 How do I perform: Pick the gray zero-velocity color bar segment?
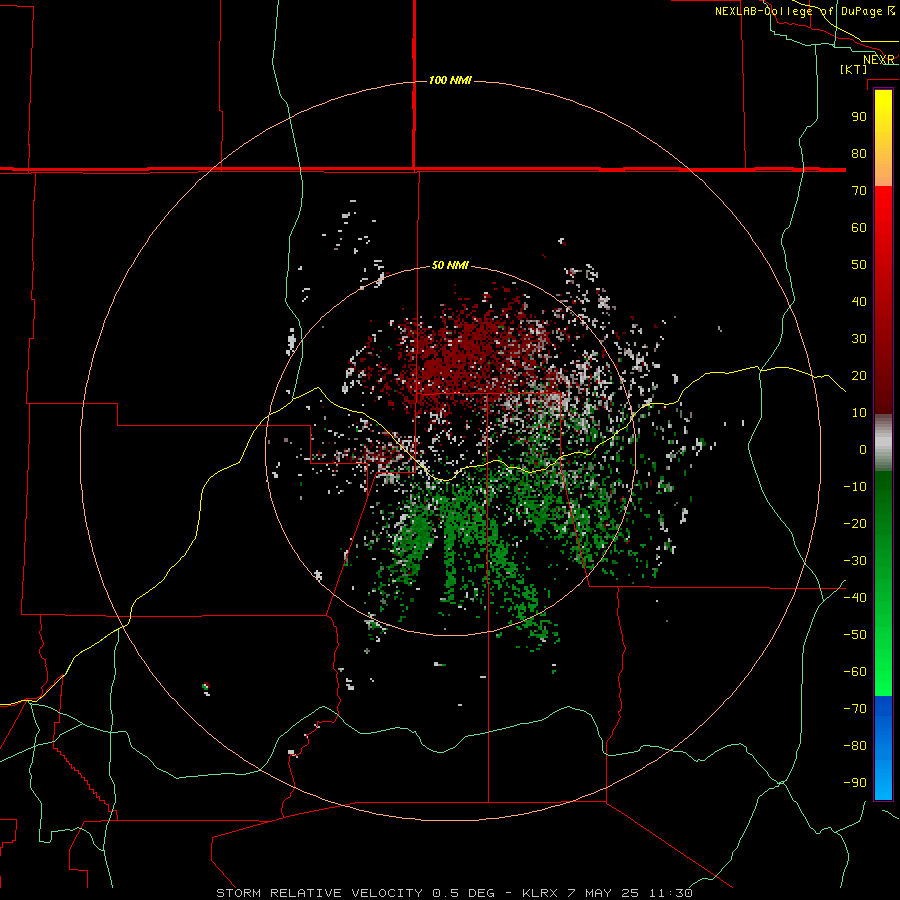click(x=883, y=443)
